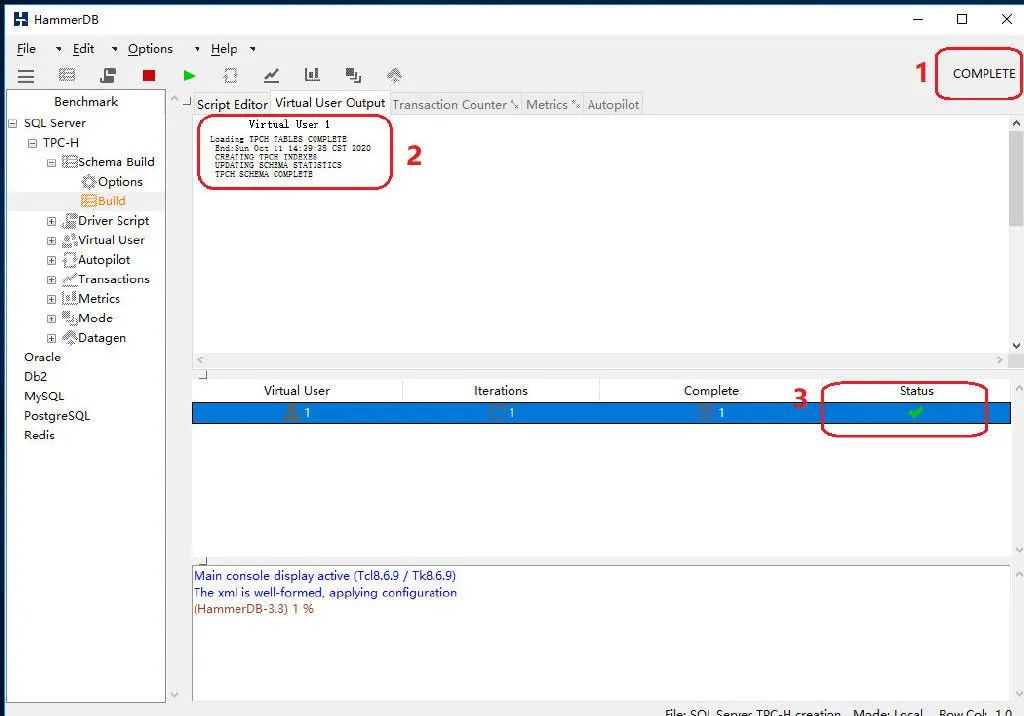Screen dimensions: 1024x716
Task: Click the Benchmark panel header
Action: [x=86, y=102]
